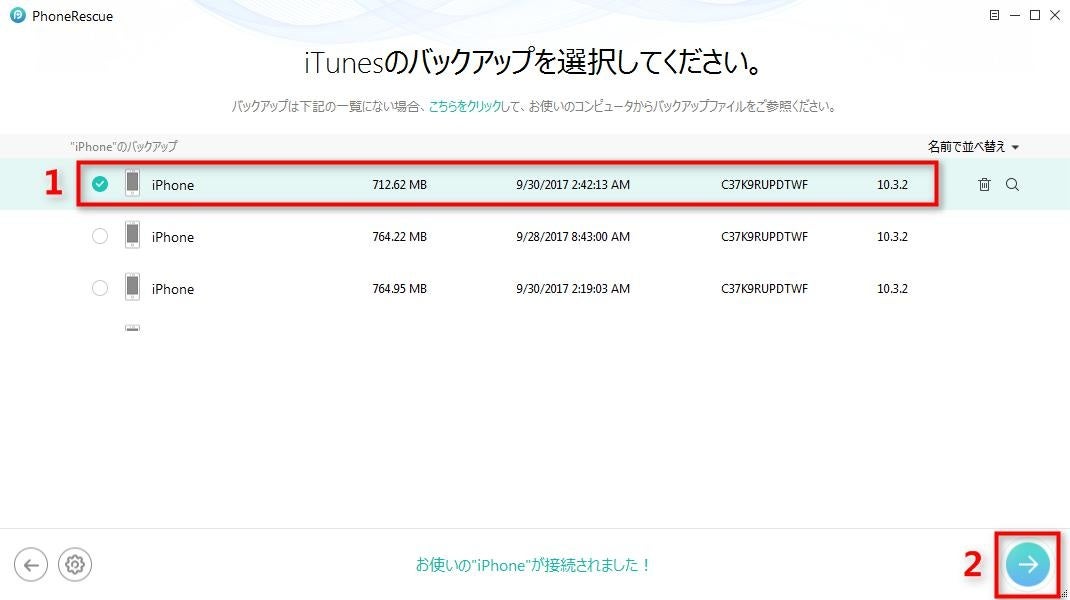1070x600 pixels.
Task: Select the 764.95 MB backup radio button
Action: point(100,288)
